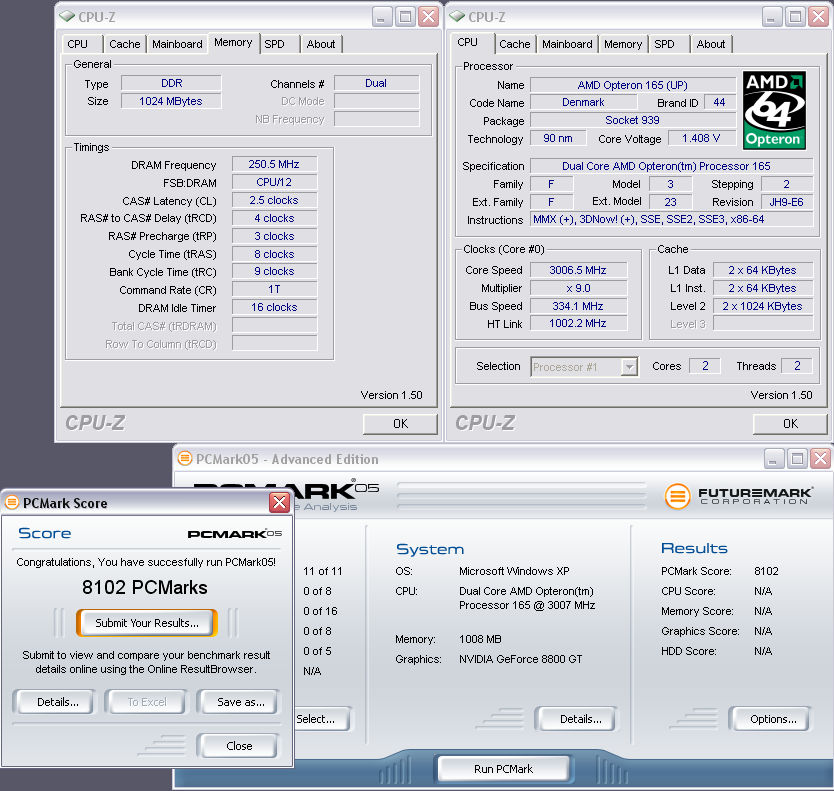Click Core Voltage field 1.408 V
The height and width of the screenshot is (791, 834).
tap(701, 138)
